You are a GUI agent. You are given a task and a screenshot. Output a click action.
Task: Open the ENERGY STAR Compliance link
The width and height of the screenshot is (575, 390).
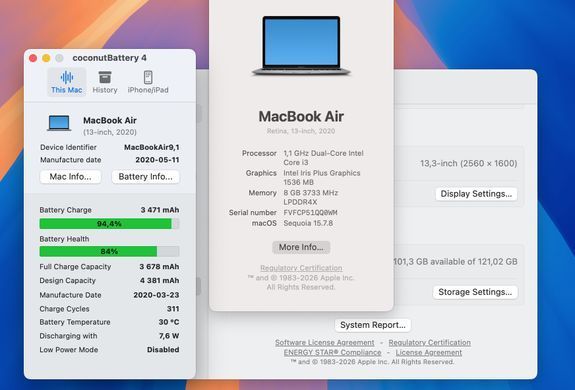[x=332, y=352]
